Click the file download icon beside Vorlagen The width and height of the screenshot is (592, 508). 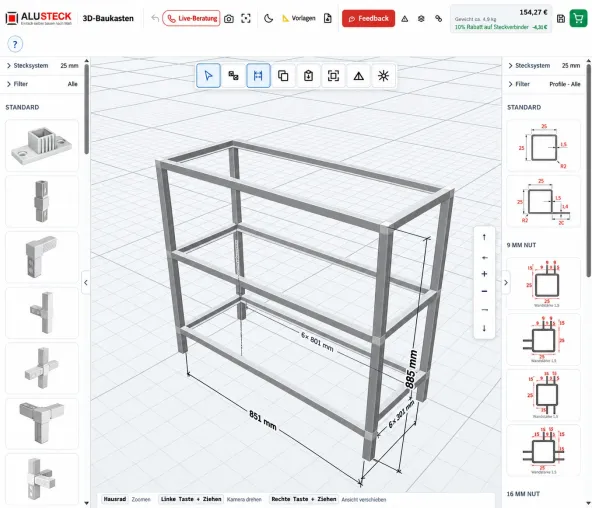coord(328,18)
